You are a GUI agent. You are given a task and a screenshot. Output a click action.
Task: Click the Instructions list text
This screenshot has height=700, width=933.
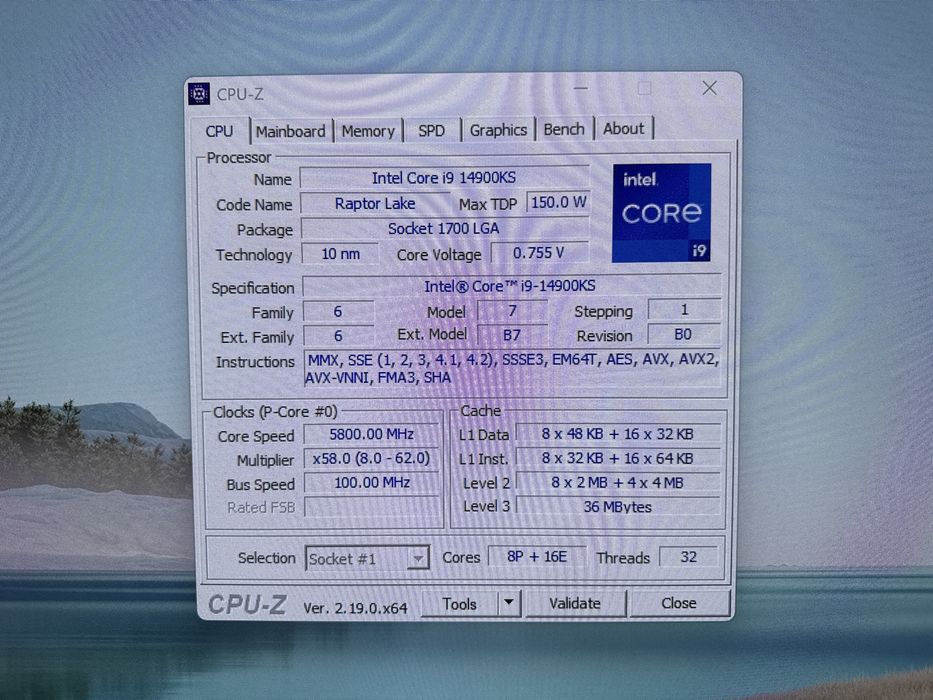[x=512, y=368]
